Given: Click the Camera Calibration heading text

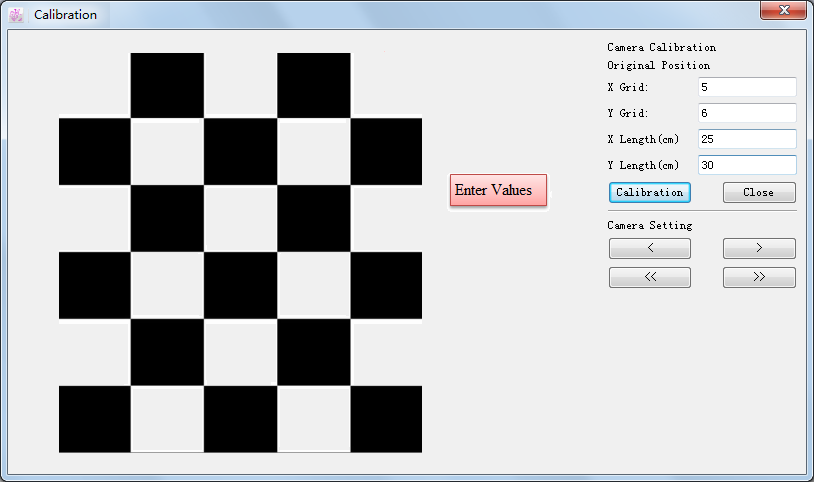Looking at the screenshot, I should tap(661, 47).
